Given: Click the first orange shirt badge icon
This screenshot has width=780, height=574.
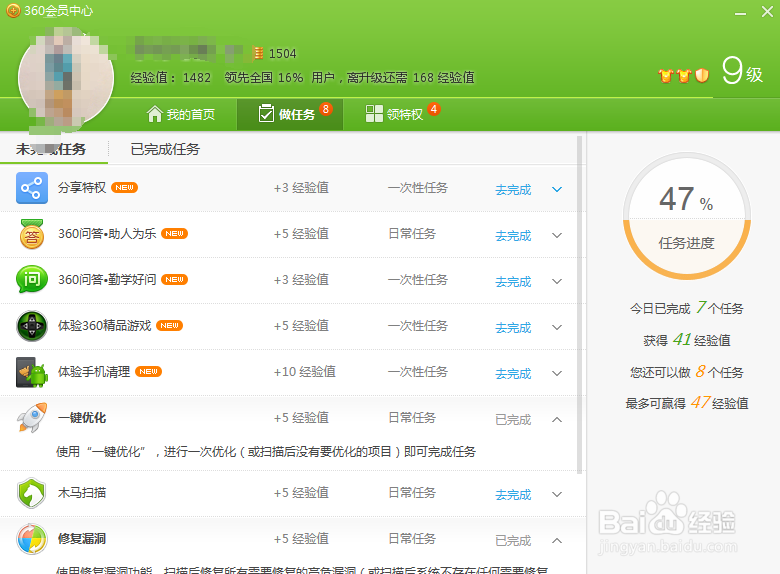Looking at the screenshot, I should pos(666,76).
